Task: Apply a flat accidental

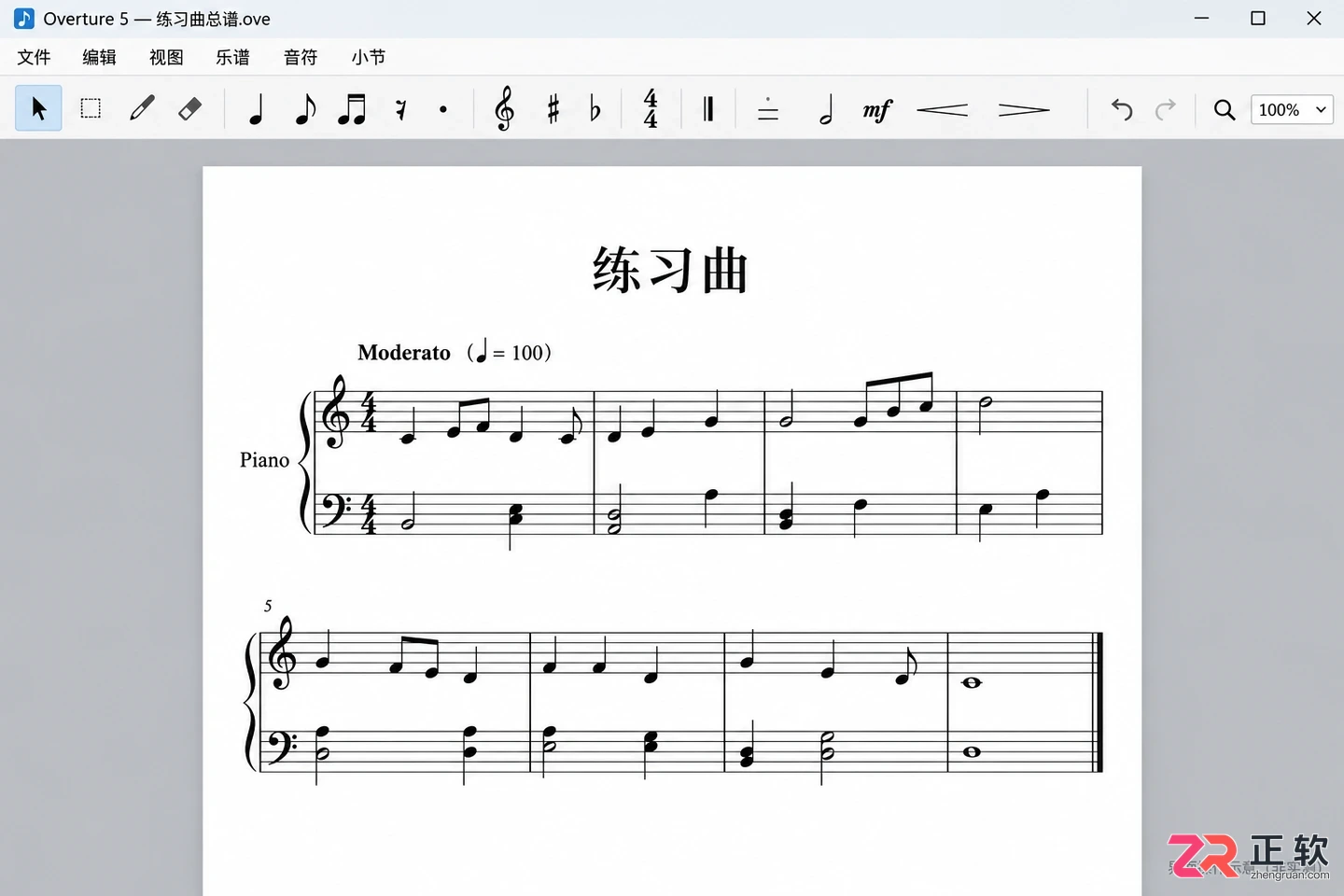Action: point(595,109)
